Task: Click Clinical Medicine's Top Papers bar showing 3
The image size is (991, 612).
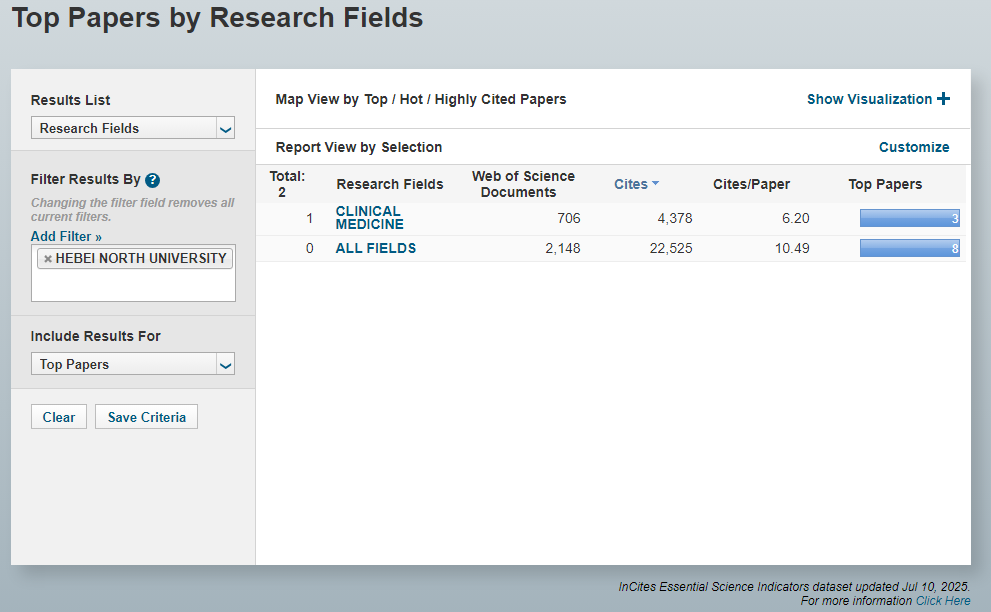Action: pos(909,218)
